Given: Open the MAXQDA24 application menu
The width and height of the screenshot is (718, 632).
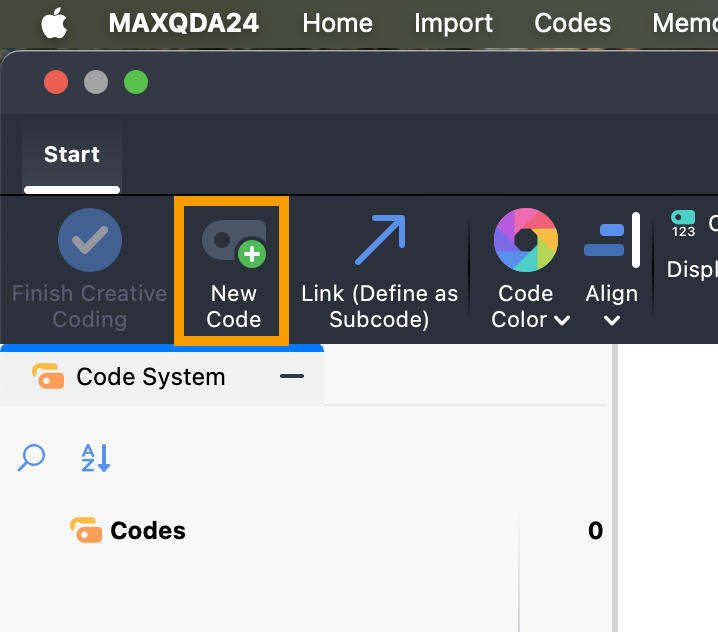Looking at the screenshot, I should 184,23.
